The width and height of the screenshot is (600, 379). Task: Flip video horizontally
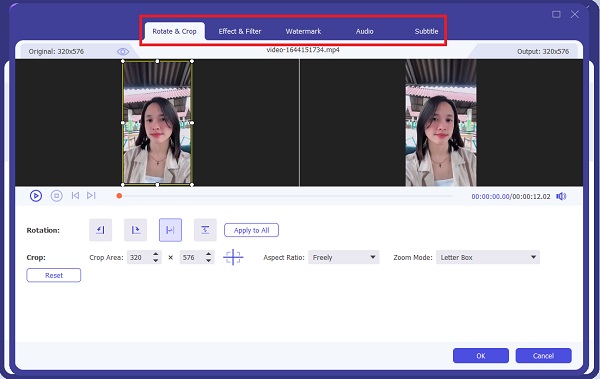170,230
